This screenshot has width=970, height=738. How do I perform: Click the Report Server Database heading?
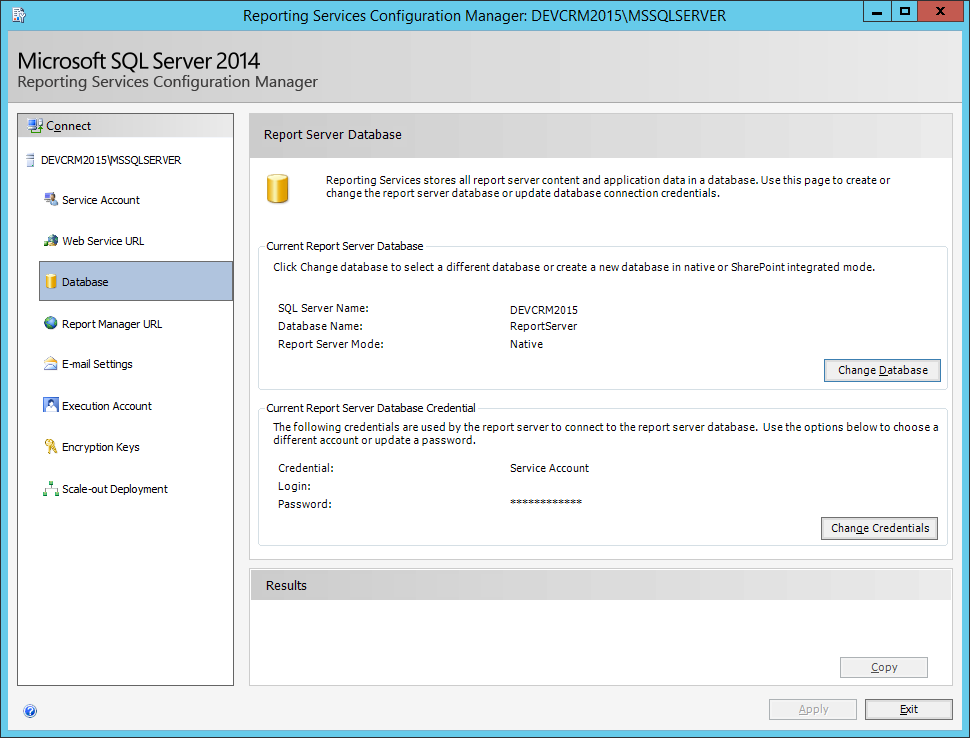333,135
